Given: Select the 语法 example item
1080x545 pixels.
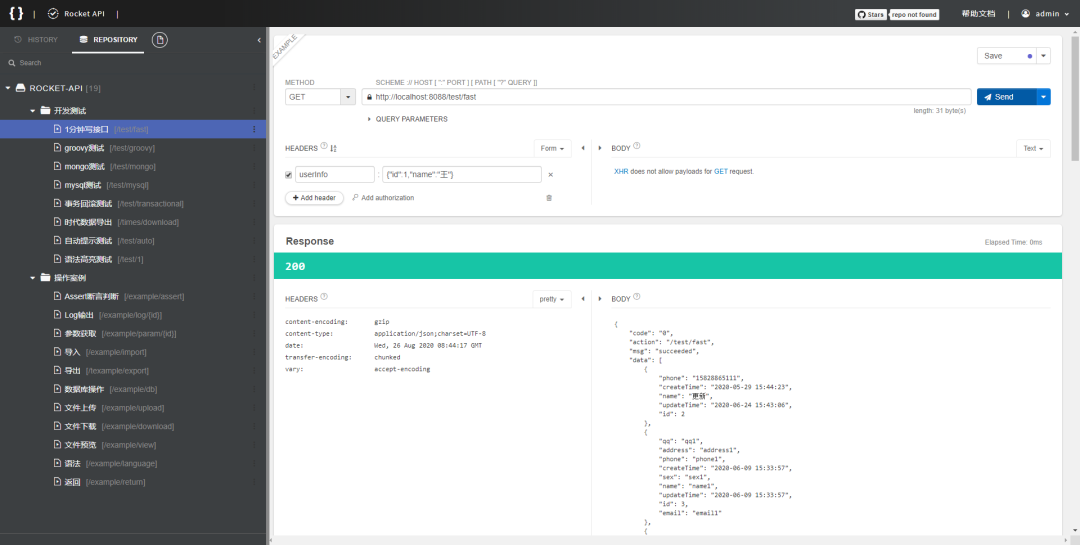Looking at the screenshot, I should pos(133,464).
